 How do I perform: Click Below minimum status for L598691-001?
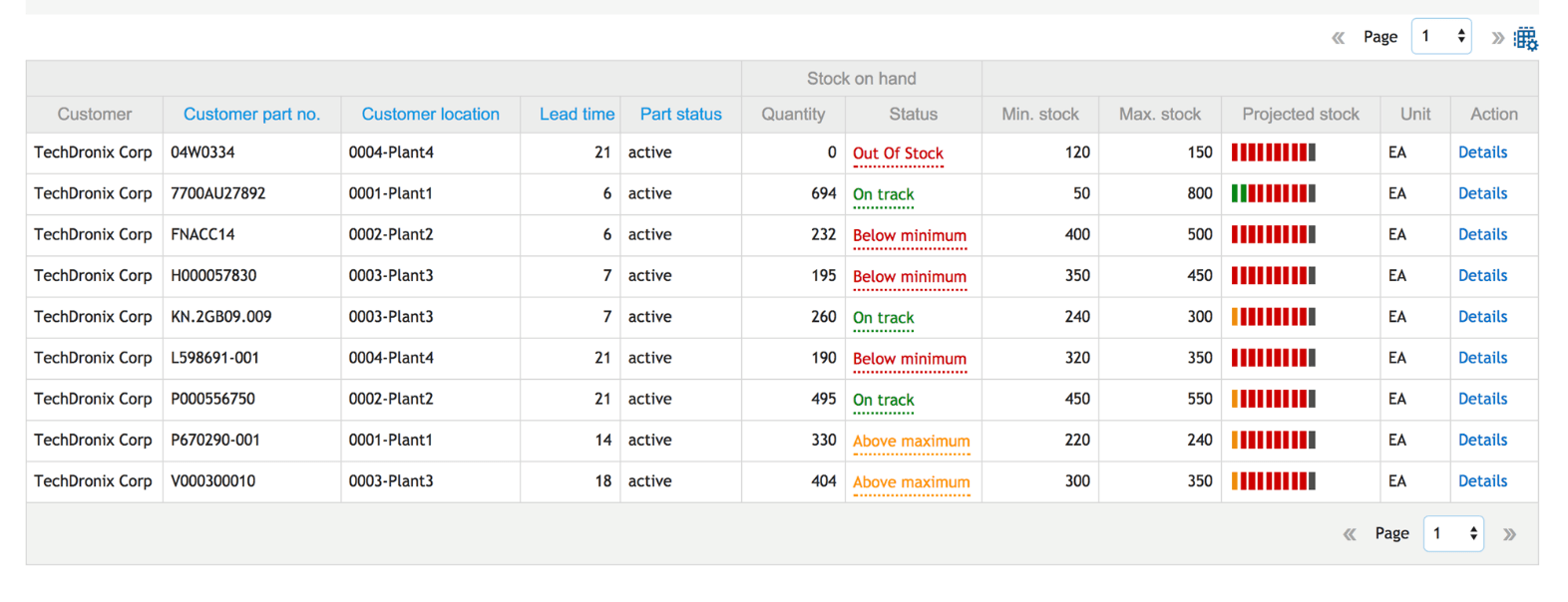click(909, 359)
